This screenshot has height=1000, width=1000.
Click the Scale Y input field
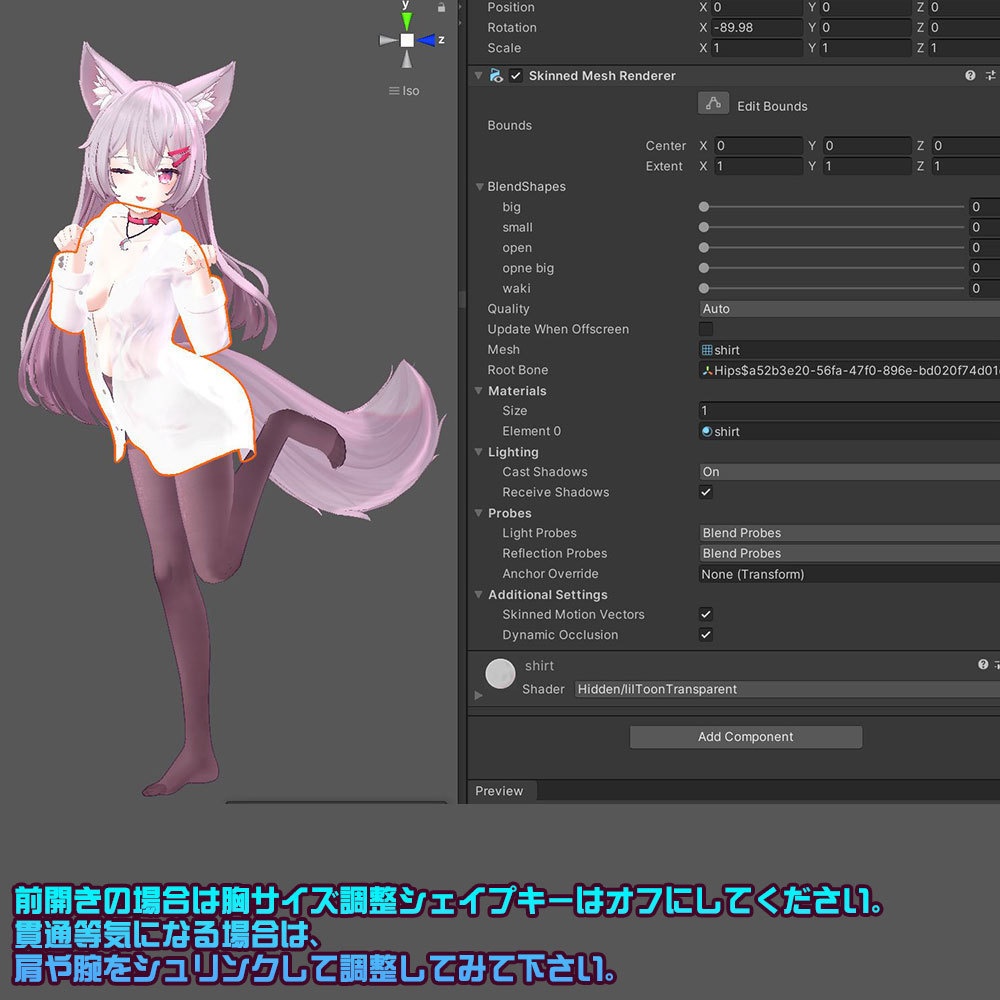click(865, 48)
